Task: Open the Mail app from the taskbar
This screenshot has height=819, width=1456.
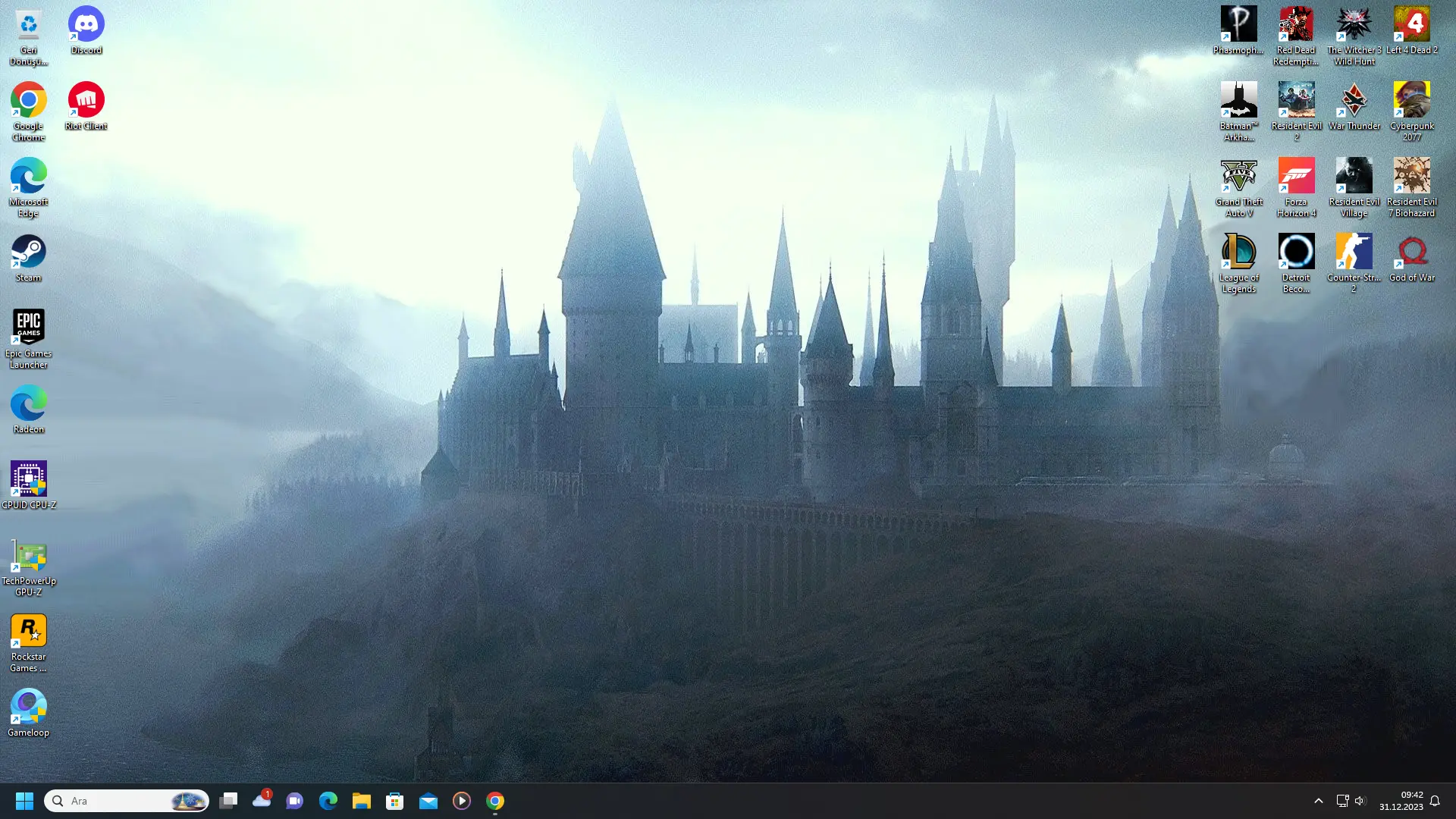Action: click(428, 801)
